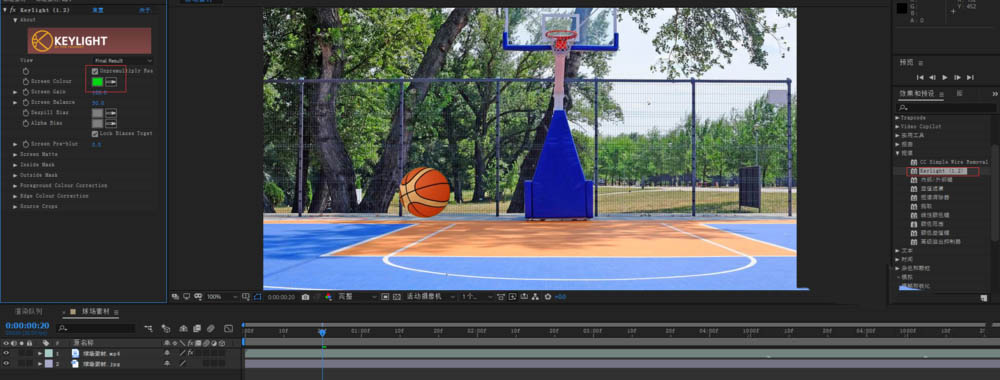Click the snapshot camera icon below viewer
The width and height of the screenshot is (1000, 380).
coord(305,296)
